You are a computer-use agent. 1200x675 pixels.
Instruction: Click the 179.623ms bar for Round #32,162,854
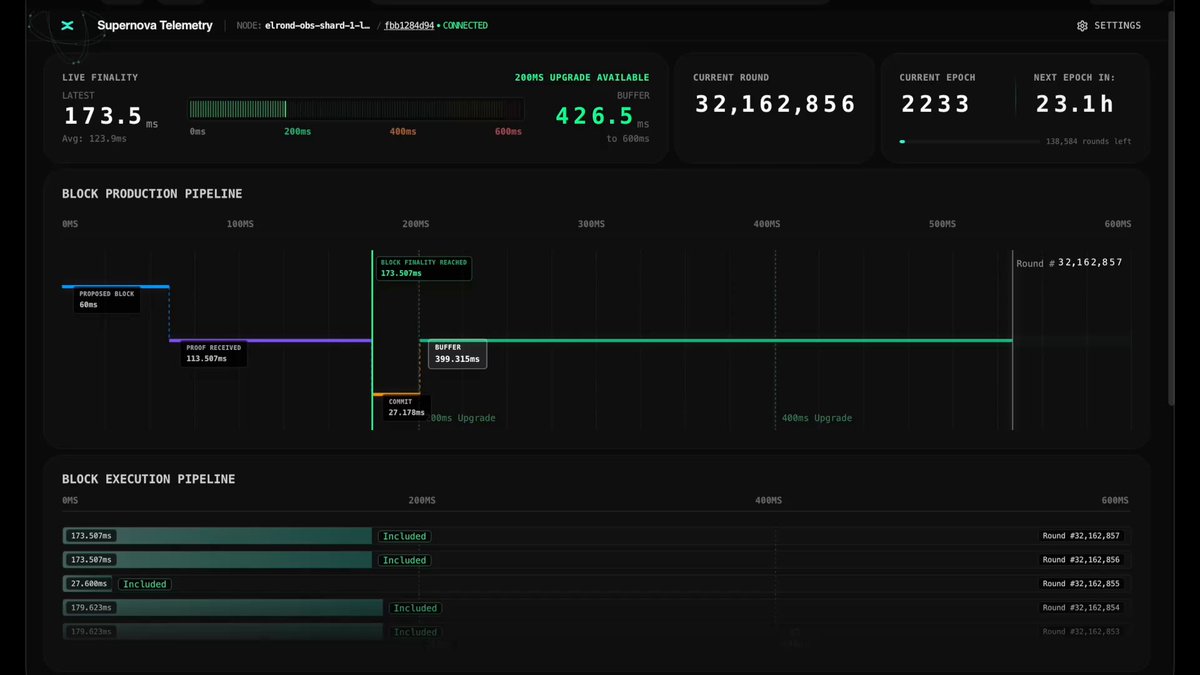(223, 608)
